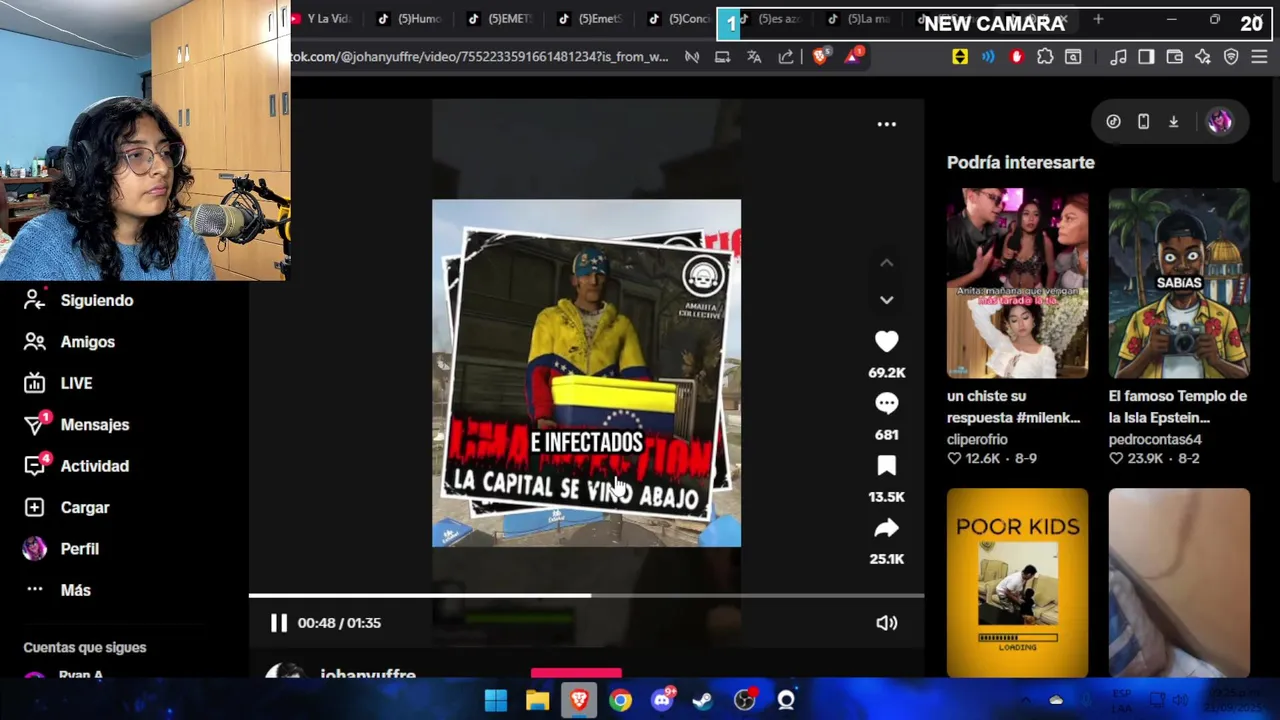Open LIVE in the sidebar

76,383
